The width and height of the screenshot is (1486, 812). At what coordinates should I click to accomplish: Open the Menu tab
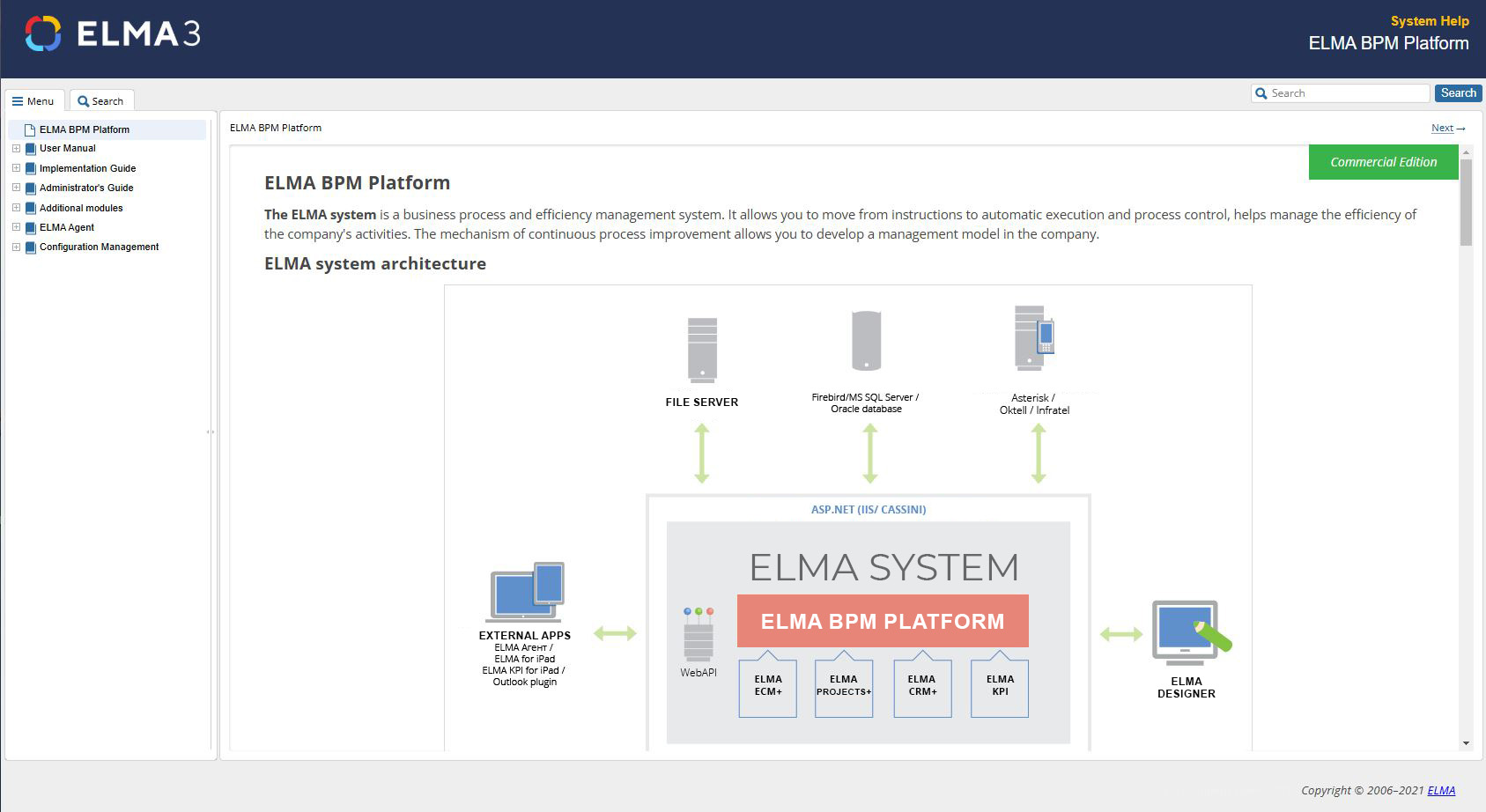[x=33, y=100]
